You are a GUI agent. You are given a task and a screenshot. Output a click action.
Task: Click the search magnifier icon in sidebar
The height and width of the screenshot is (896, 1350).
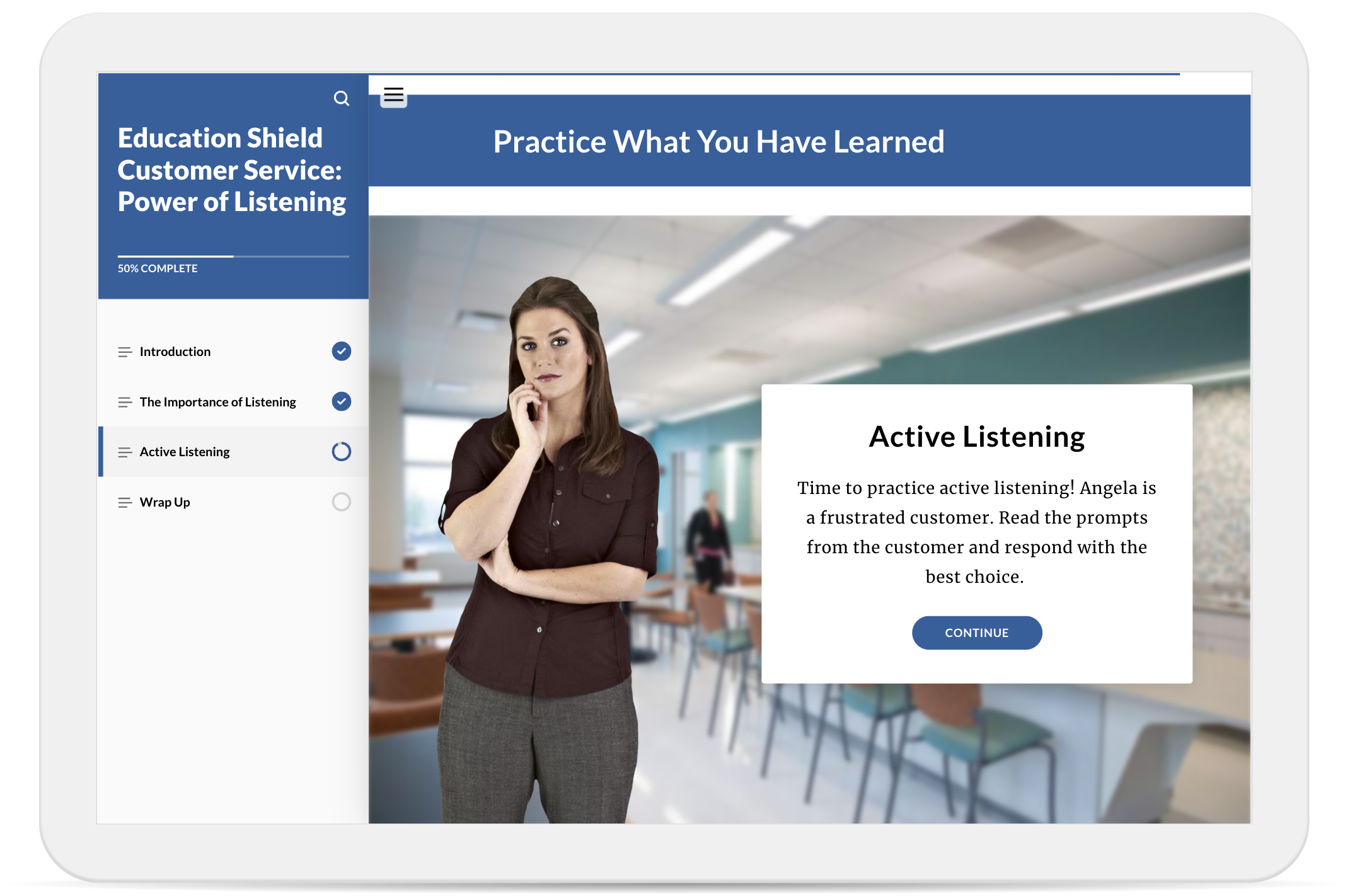point(341,98)
